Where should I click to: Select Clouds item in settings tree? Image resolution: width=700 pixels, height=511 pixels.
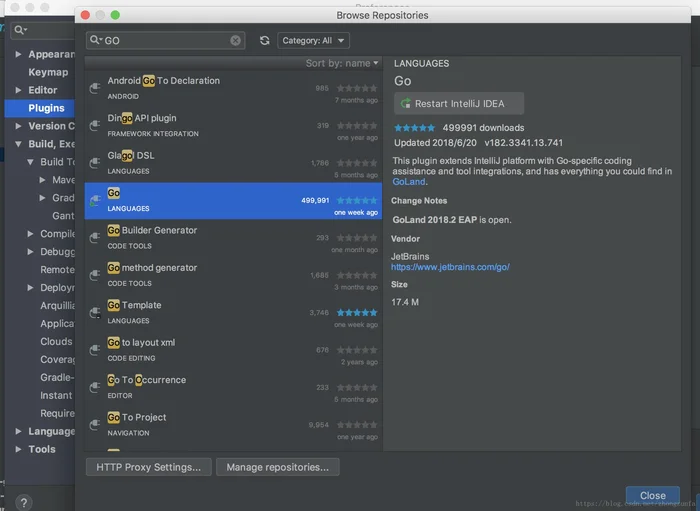coord(56,342)
